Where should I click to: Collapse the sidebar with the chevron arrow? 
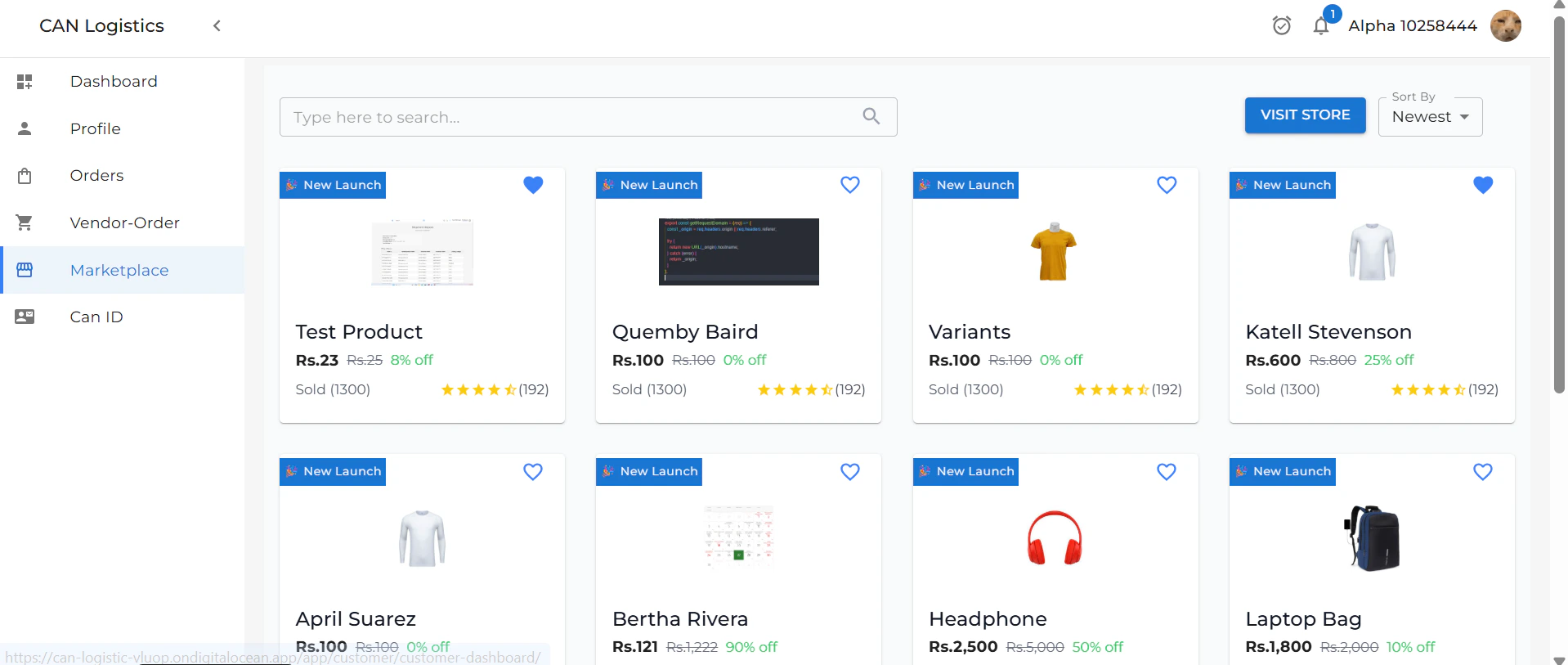pyautogui.click(x=217, y=26)
